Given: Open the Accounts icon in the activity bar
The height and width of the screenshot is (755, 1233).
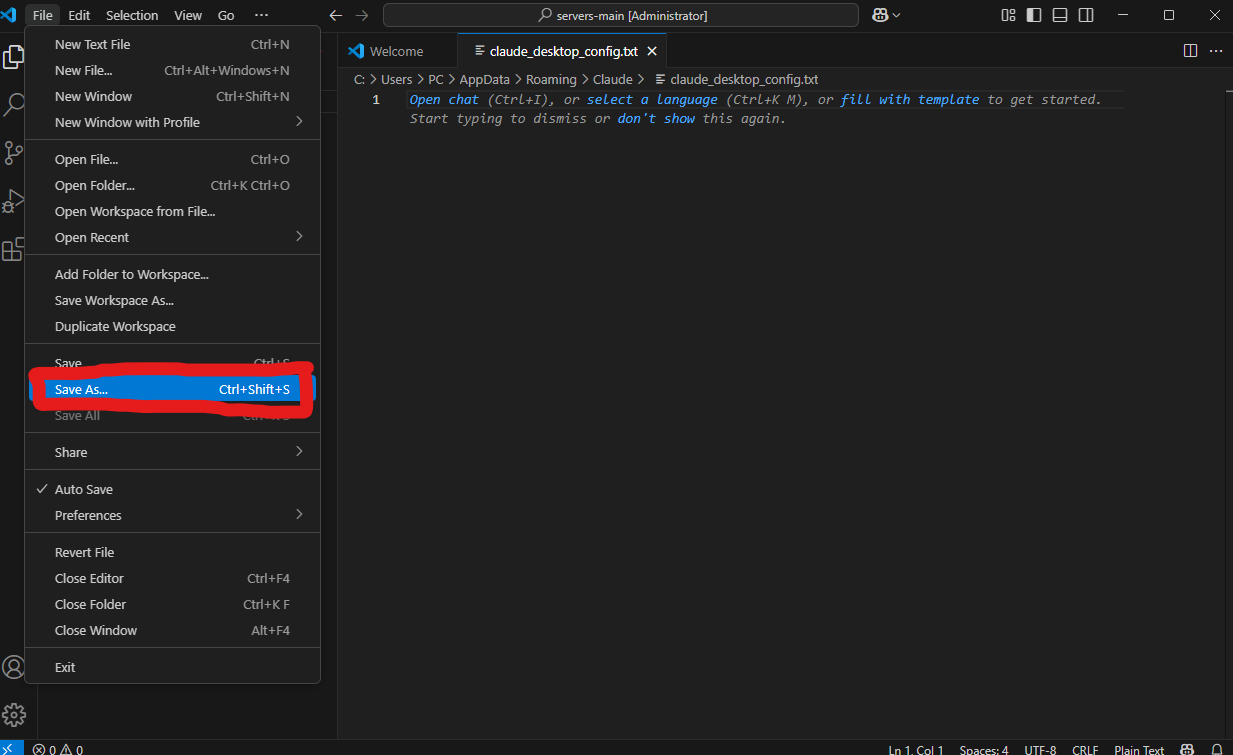Looking at the screenshot, I should 13,667.
